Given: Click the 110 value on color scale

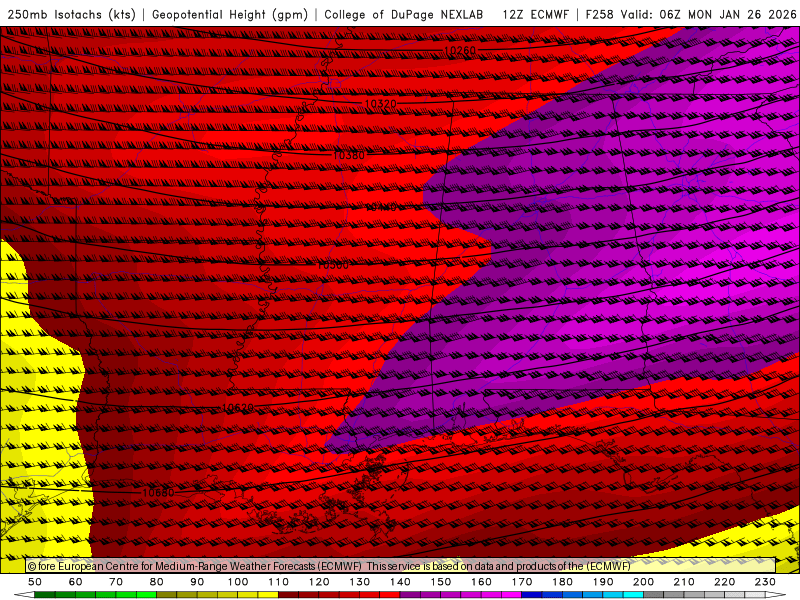Looking at the screenshot, I should [279, 582].
